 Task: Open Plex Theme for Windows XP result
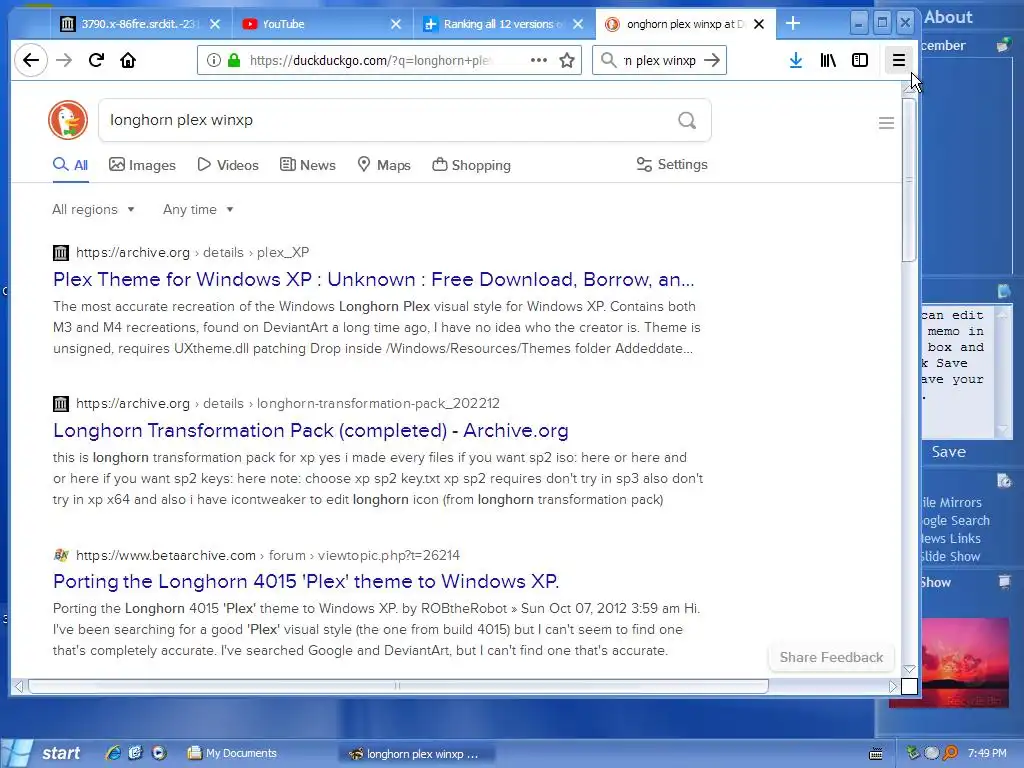(x=374, y=280)
